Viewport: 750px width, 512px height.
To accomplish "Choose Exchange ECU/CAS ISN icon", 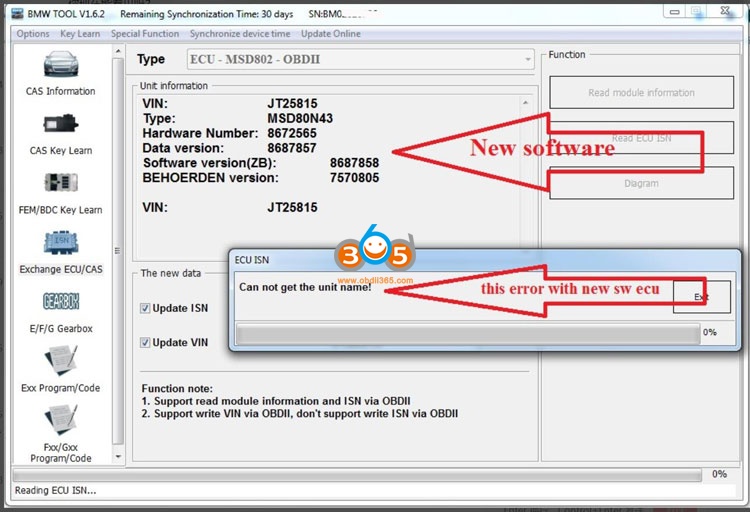I will pyautogui.click(x=61, y=243).
